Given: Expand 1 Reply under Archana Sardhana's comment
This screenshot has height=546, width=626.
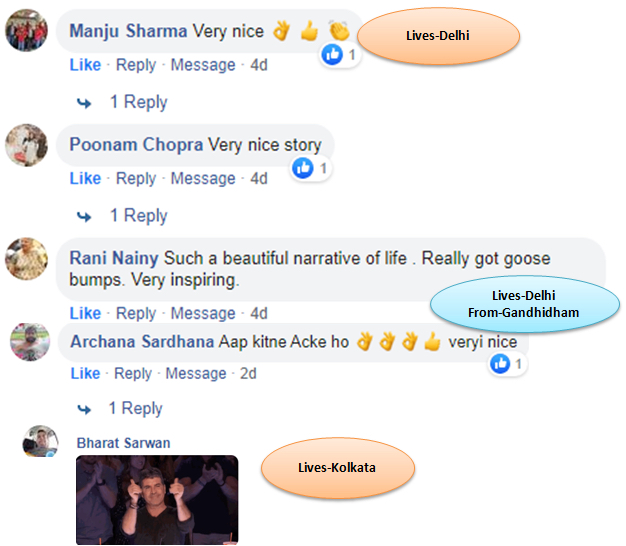Looking at the screenshot, I should (136, 408).
